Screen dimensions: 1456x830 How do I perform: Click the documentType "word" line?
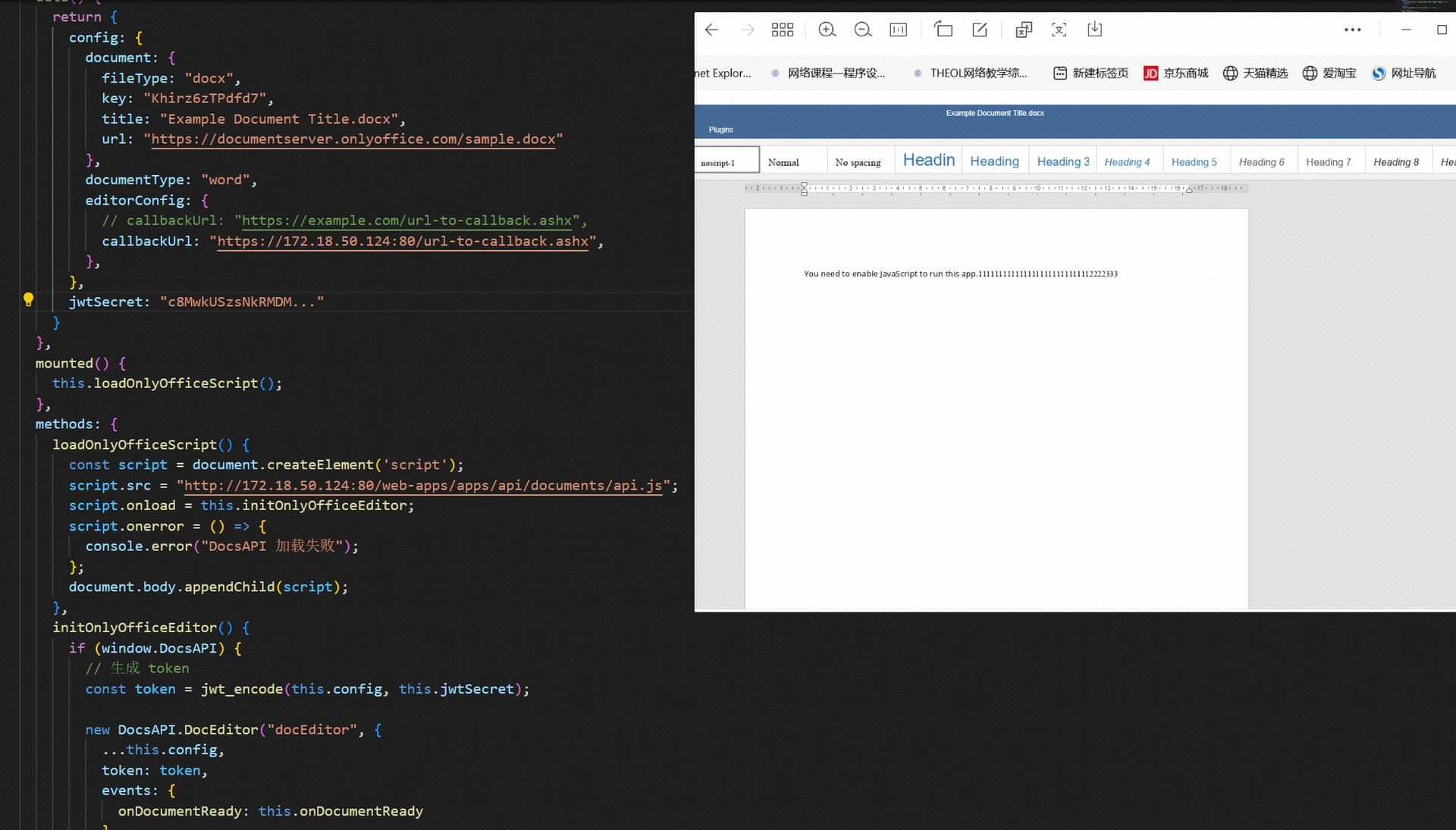(171, 180)
